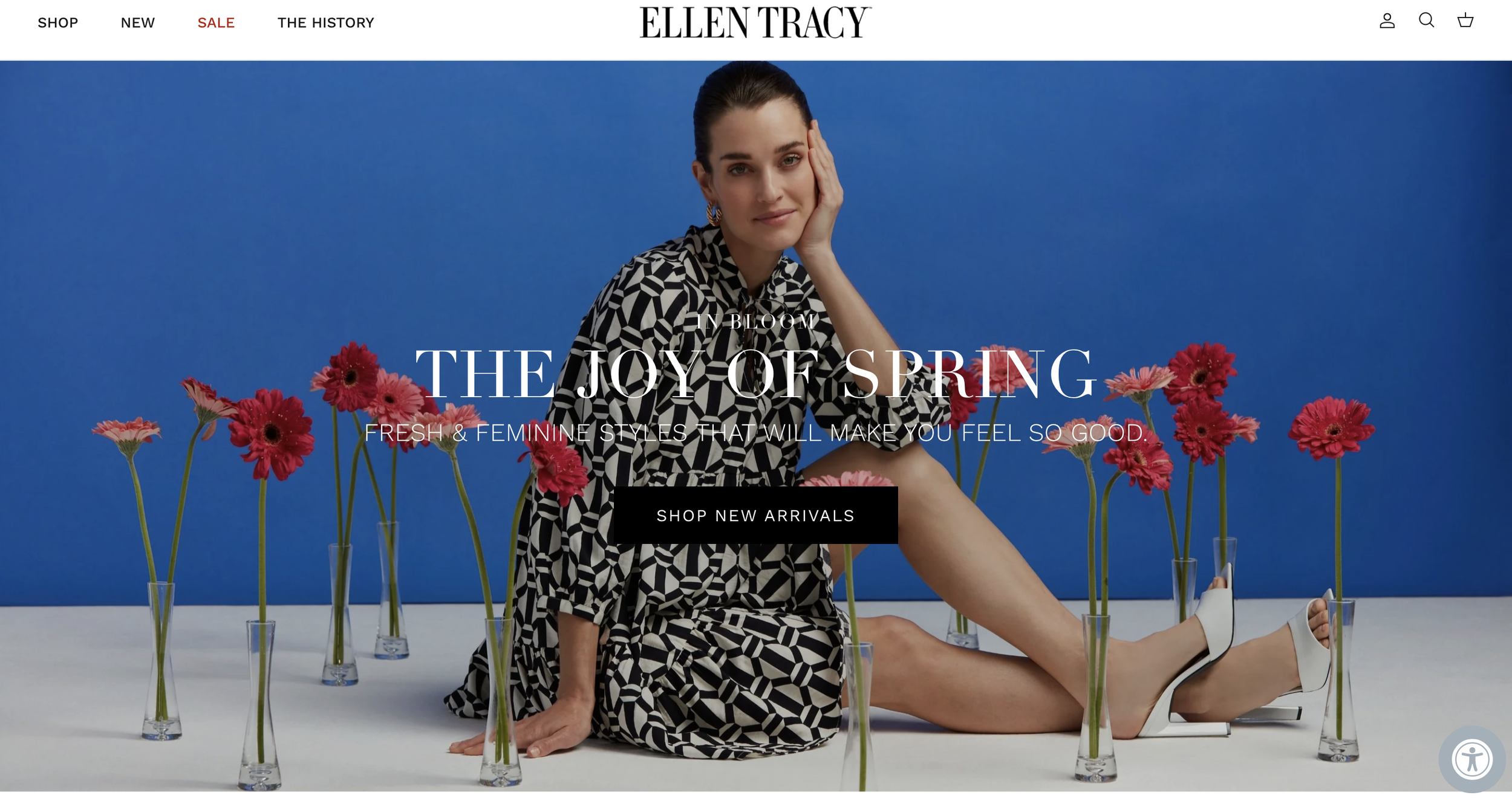1512x798 pixels.
Task: Open the NEW navigation menu
Action: (x=138, y=23)
